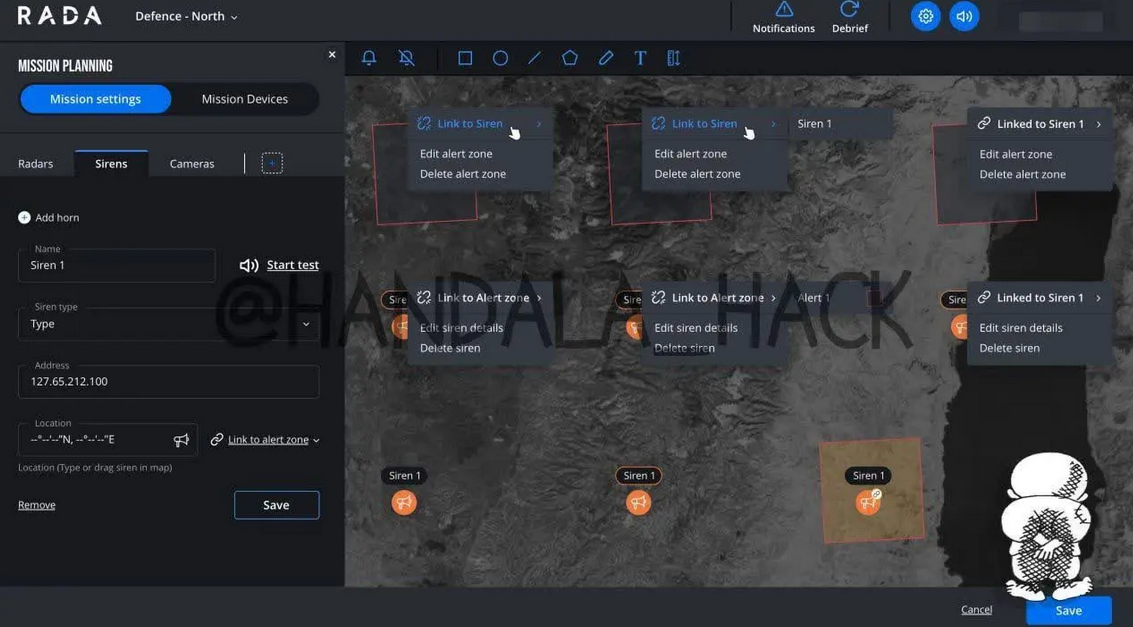1133x627 pixels.
Task: Activate the Mission settings toggle
Action: click(96, 99)
